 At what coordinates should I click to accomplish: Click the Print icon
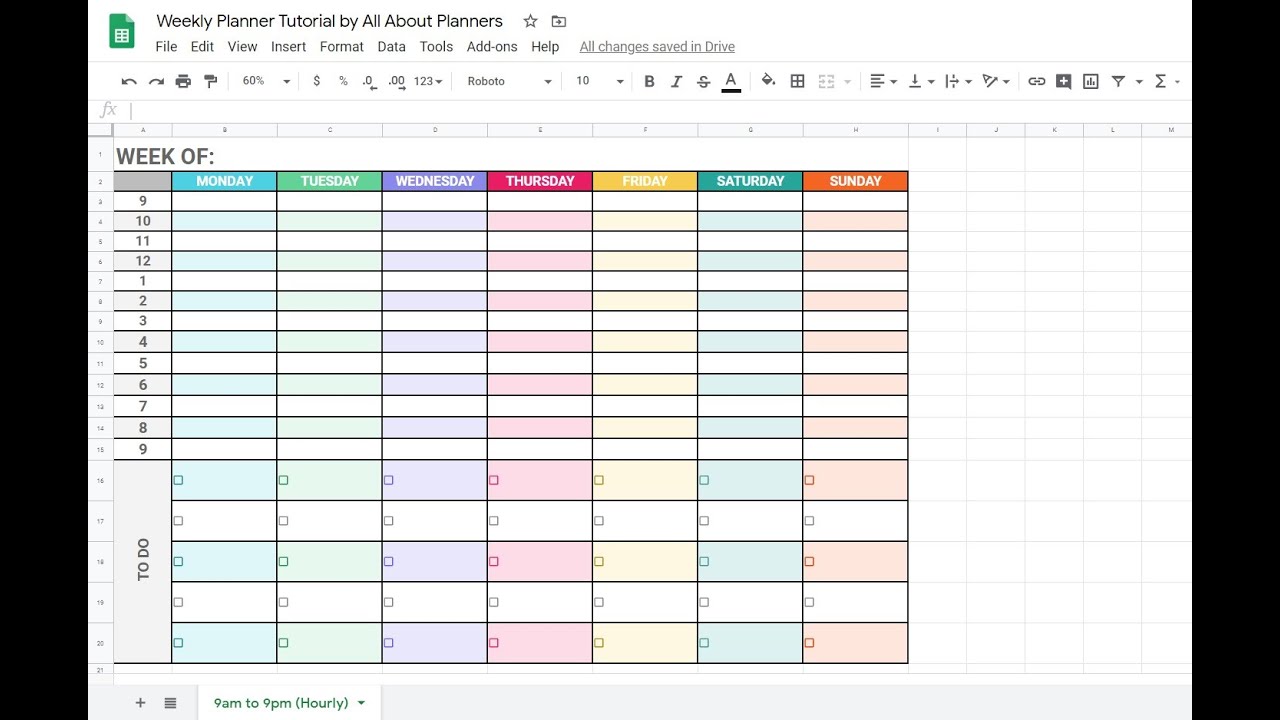pyautogui.click(x=183, y=81)
